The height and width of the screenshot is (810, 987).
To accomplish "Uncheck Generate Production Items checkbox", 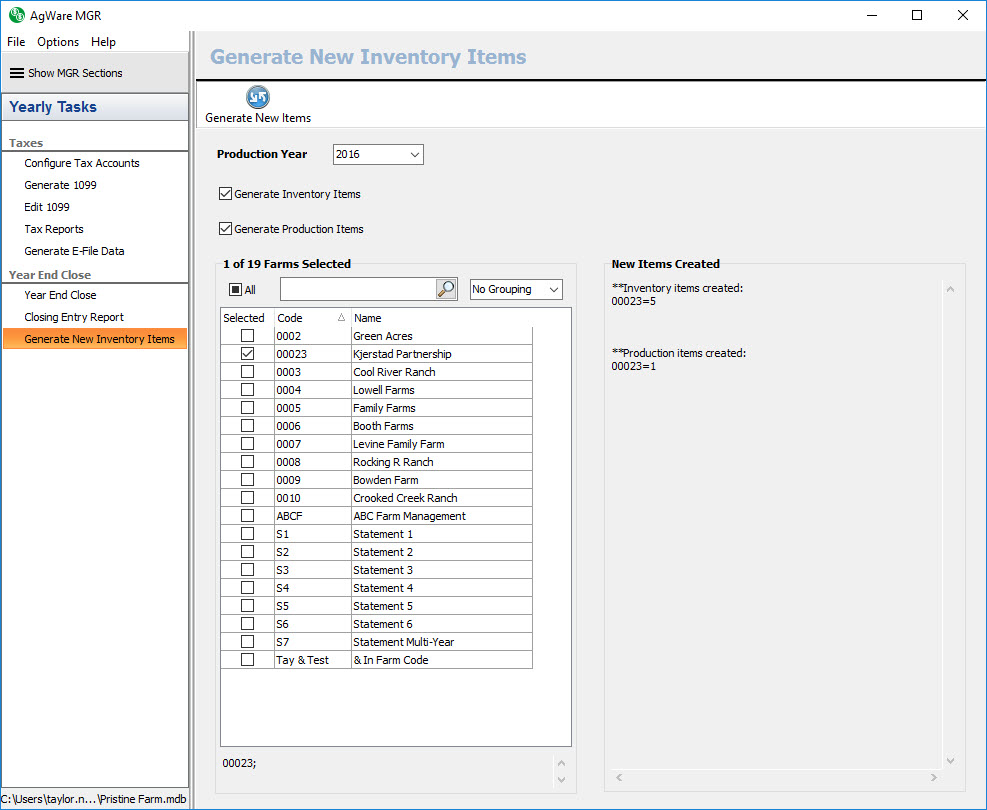I will click(x=225, y=229).
